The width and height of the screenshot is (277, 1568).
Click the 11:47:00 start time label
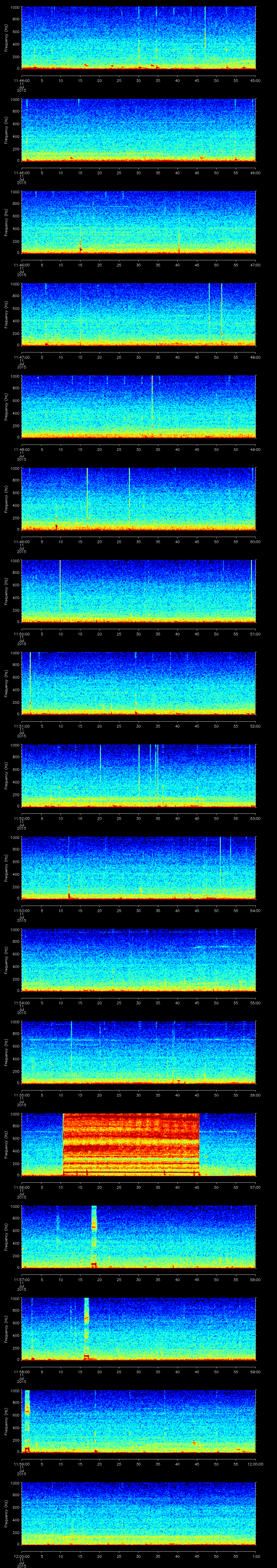(21, 357)
